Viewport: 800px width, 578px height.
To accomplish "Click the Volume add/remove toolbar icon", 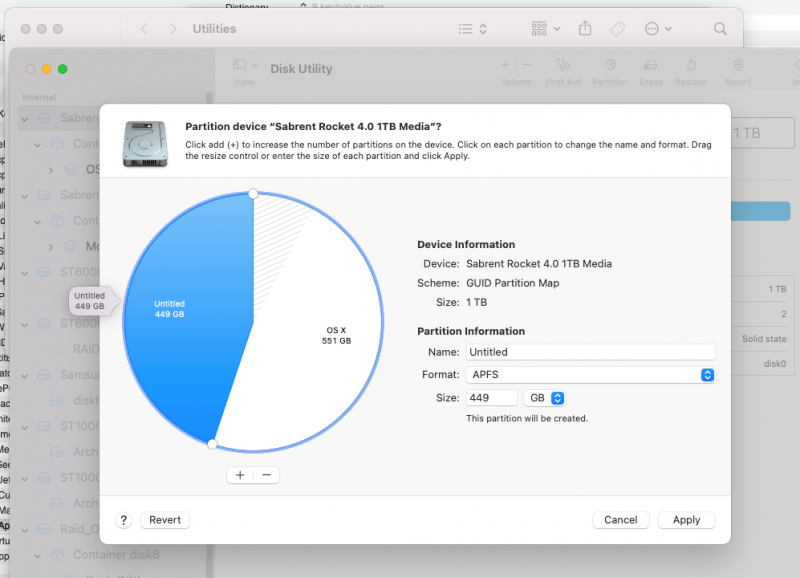I will pos(516,65).
